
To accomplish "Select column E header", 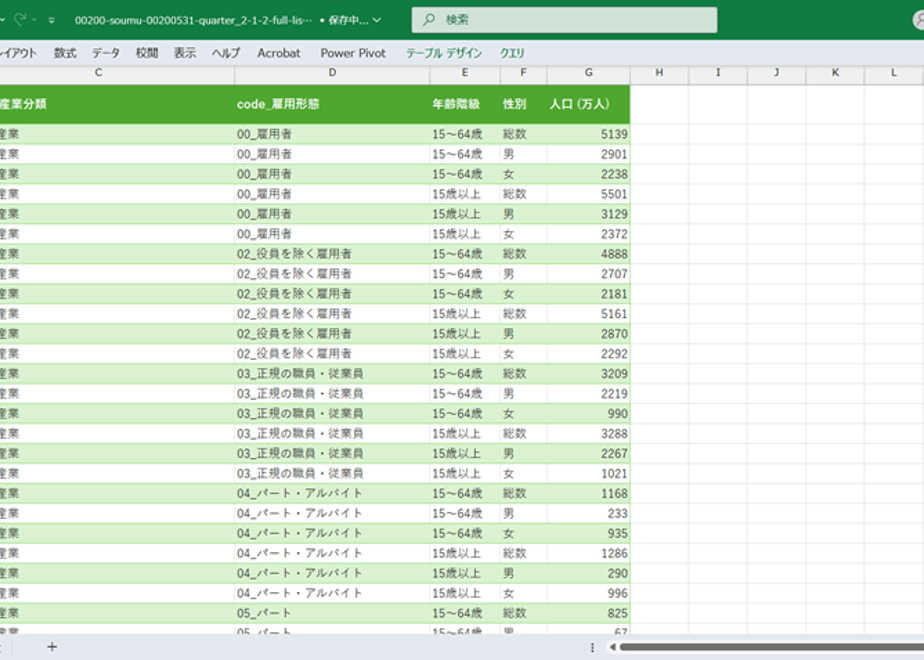I will 465,72.
